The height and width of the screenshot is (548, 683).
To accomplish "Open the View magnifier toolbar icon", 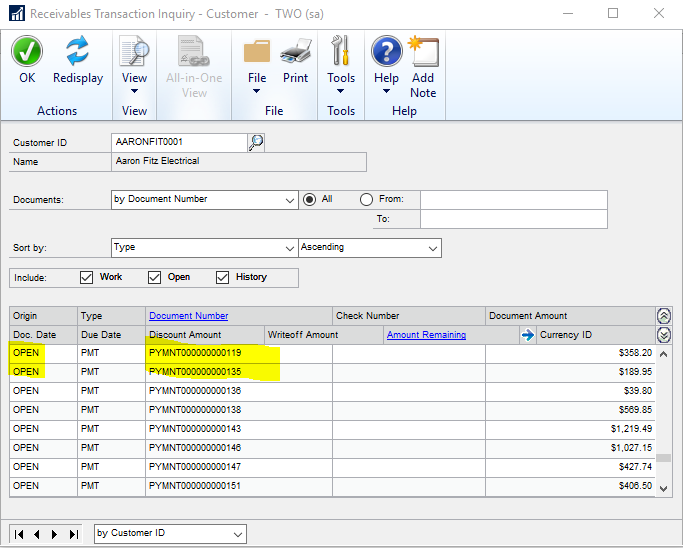I will click(134, 52).
